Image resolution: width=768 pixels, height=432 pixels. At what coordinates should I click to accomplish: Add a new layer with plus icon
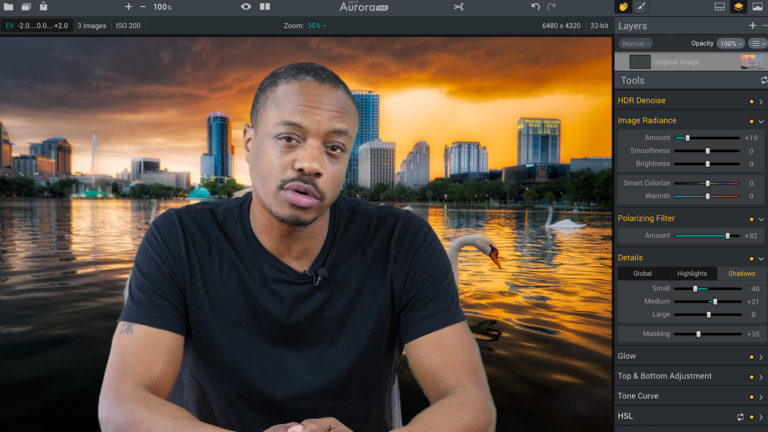pyautogui.click(x=752, y=25)
